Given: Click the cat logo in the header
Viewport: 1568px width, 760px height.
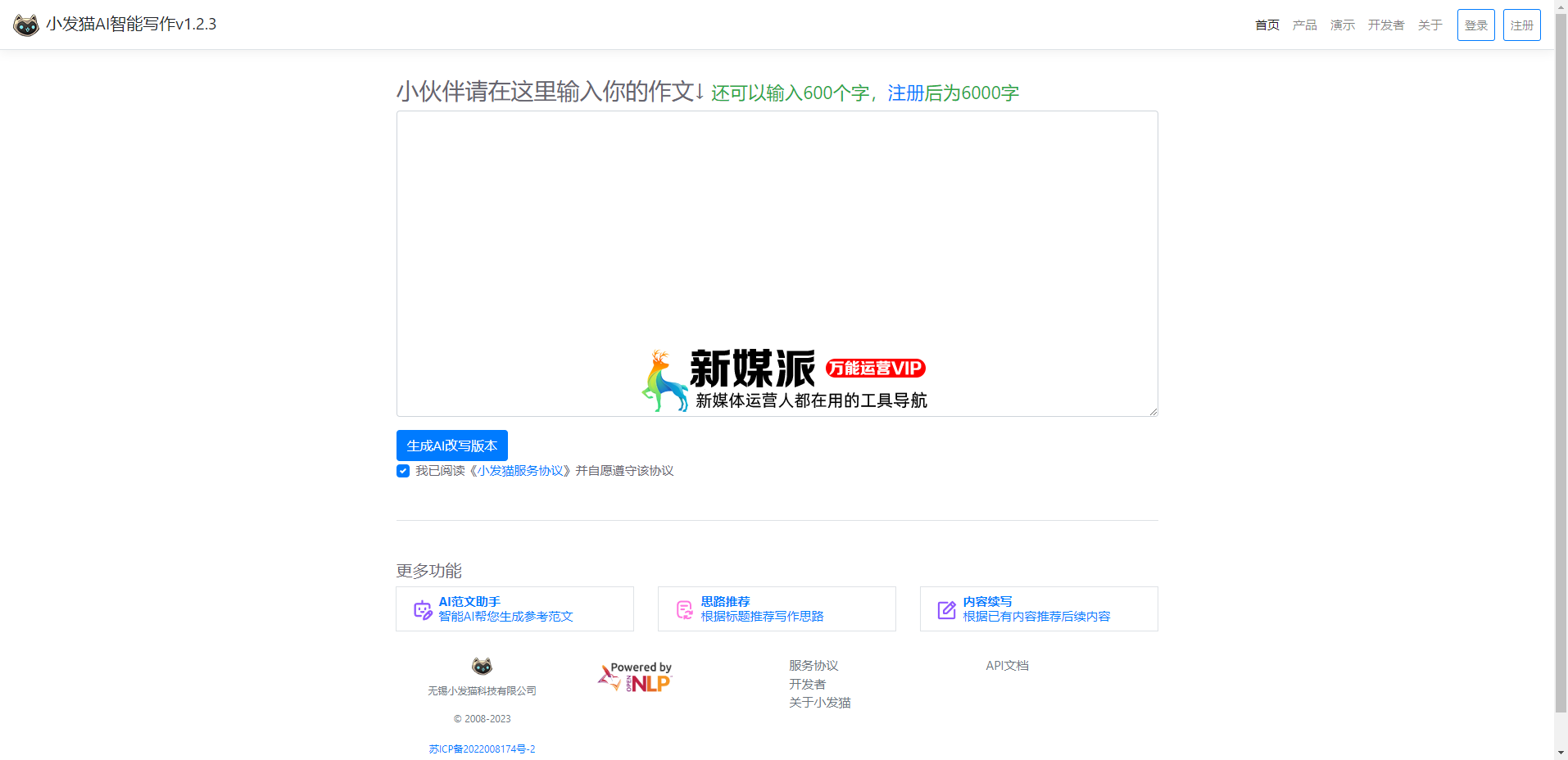Looking at the screenshot, I should pyautogui.click(x=26, y=25).
